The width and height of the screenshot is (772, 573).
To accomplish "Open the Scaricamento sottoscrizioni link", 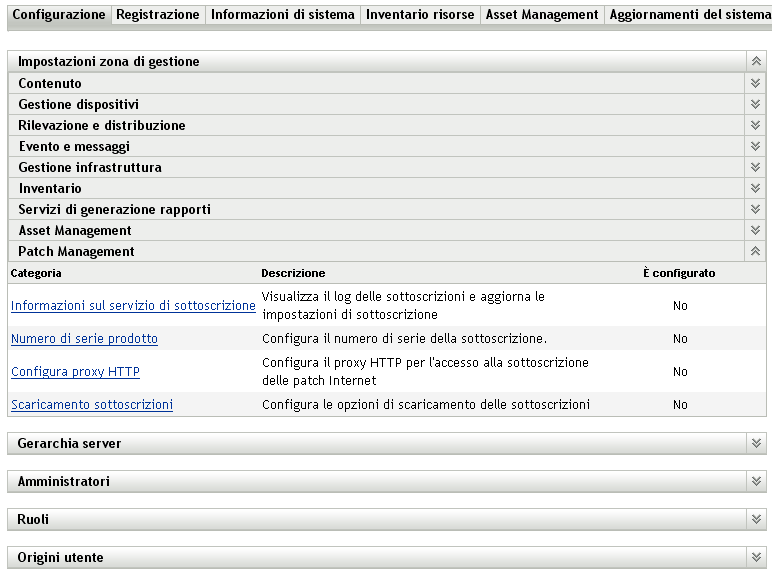I will click(92, 405).
